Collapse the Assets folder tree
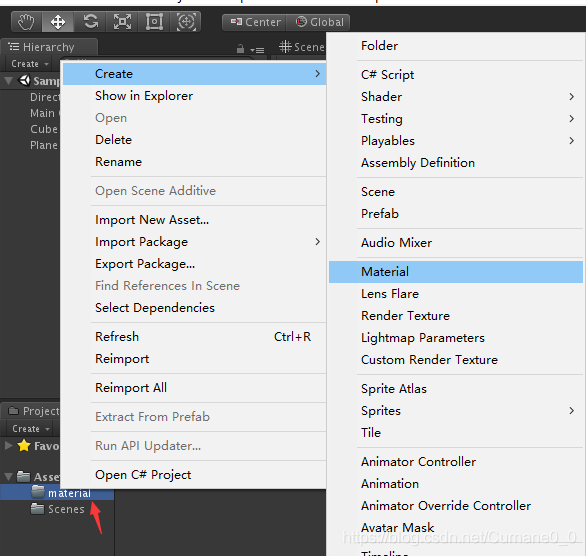The image size is (586, 556). tap(9, 477)
